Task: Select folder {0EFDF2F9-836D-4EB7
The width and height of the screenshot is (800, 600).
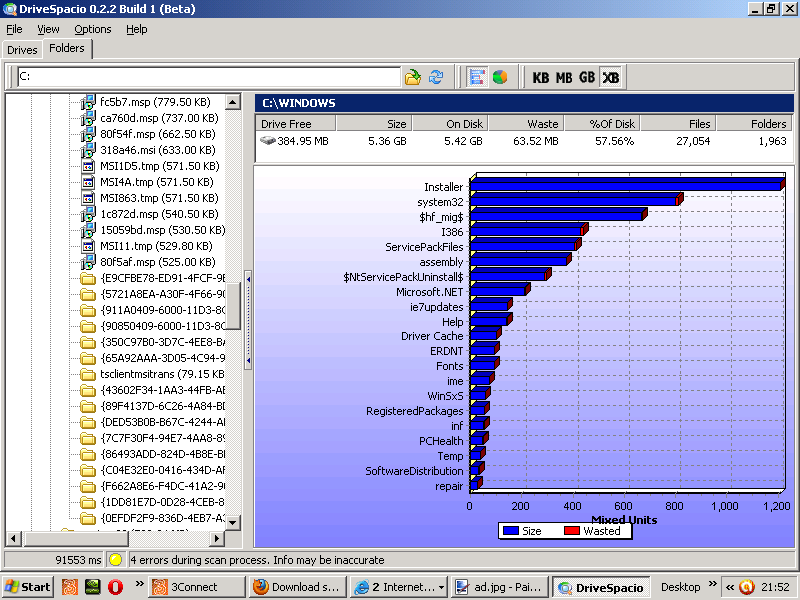Action: coord(162,518)
